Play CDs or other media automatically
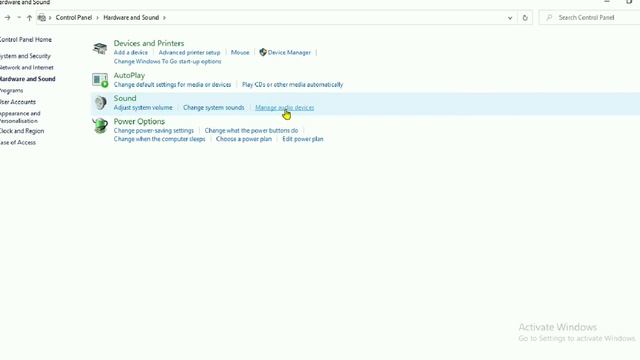 (292, 85)
